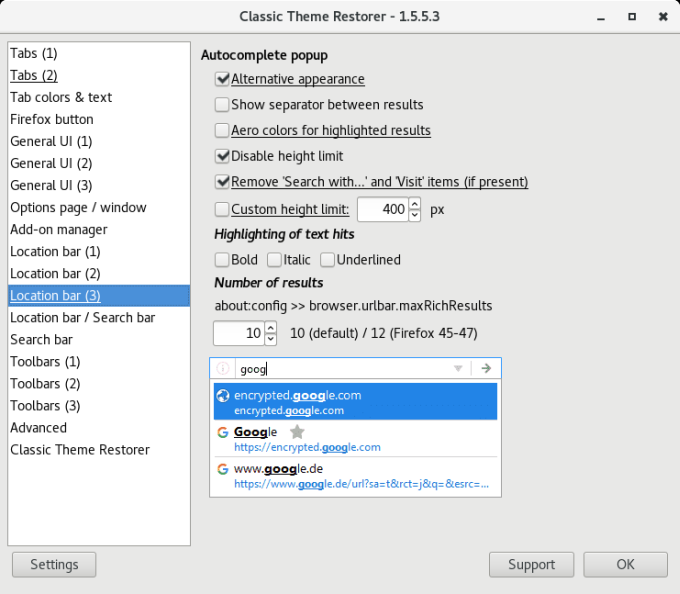Select the Firefox button category

click(99, 119)
